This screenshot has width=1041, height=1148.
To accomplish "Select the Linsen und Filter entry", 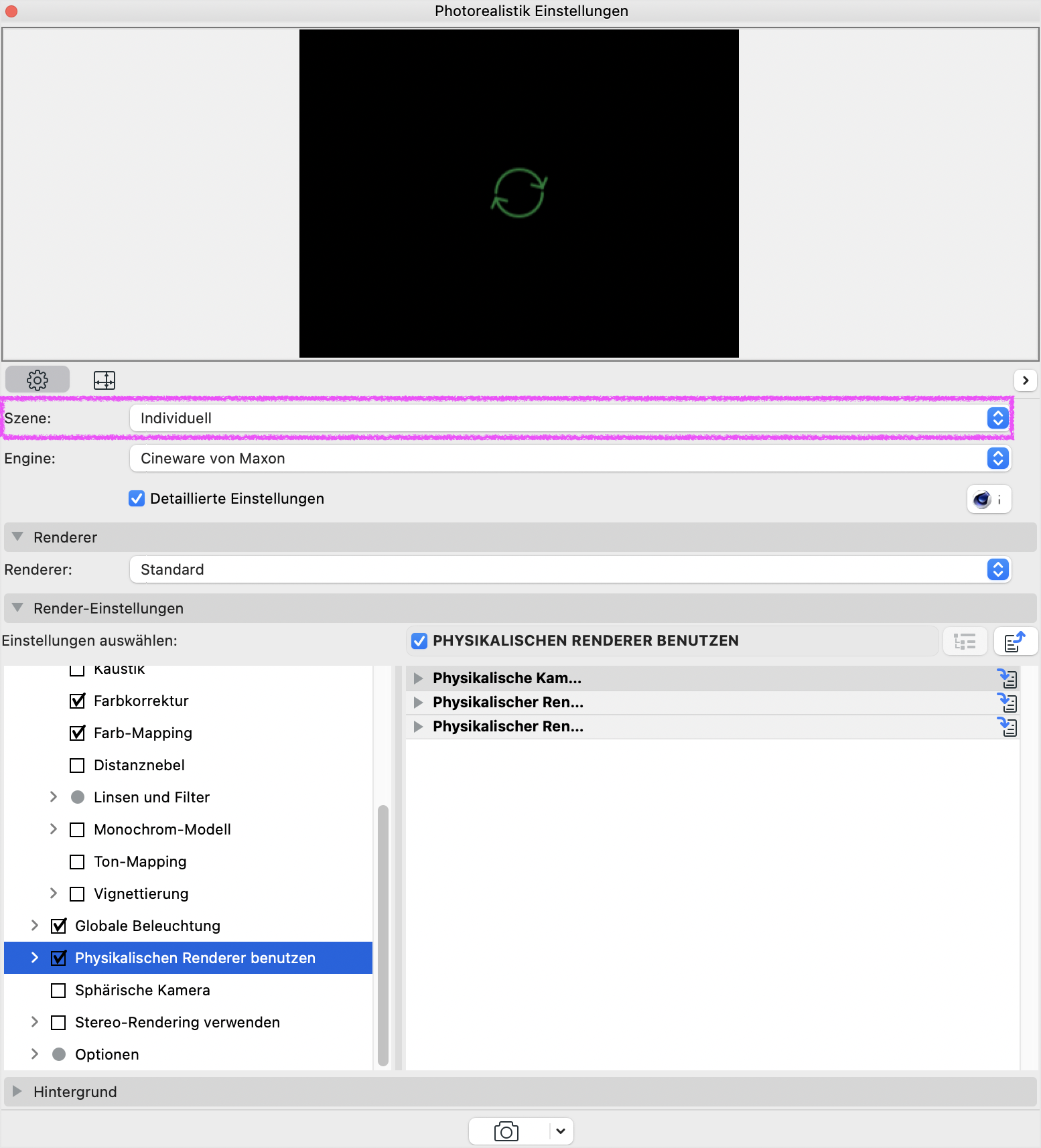I will point(151,797).
